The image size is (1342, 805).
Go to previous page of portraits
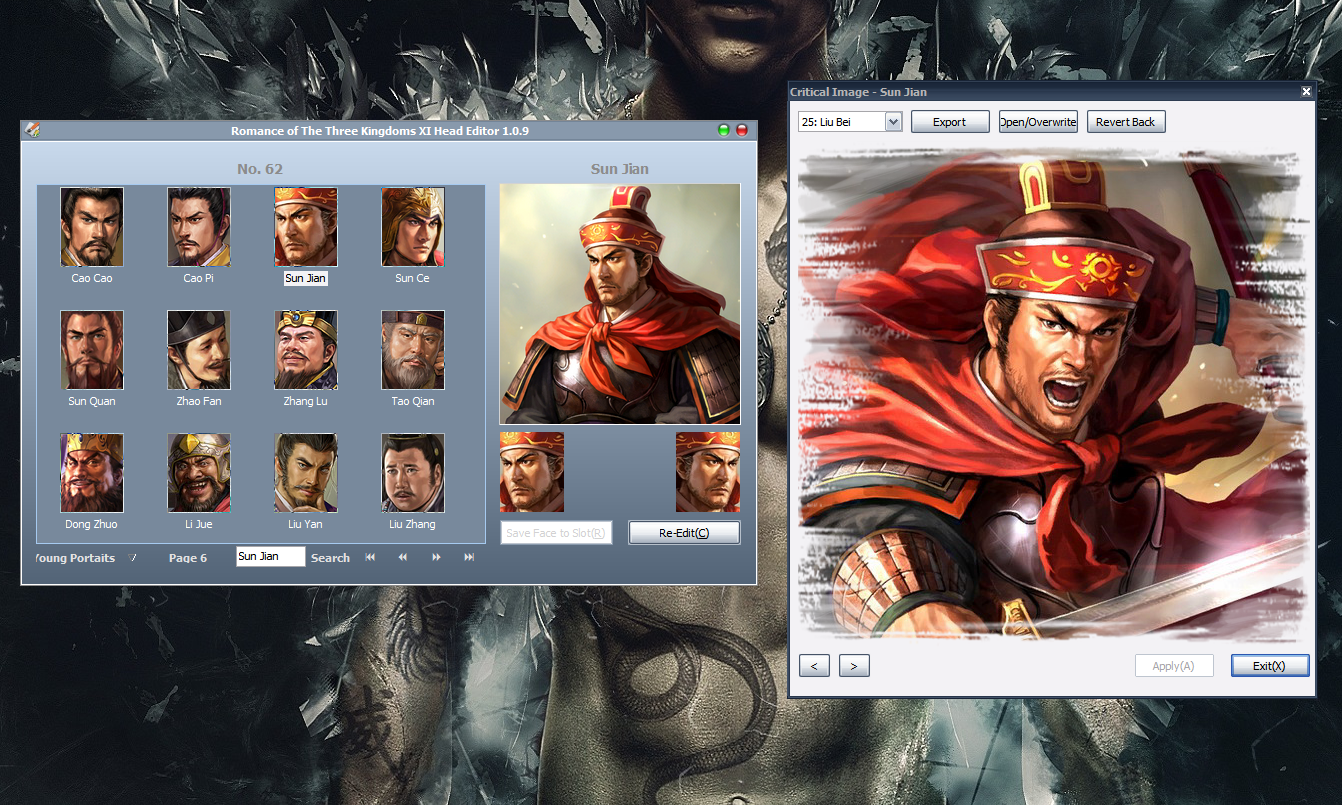point(403,557)
